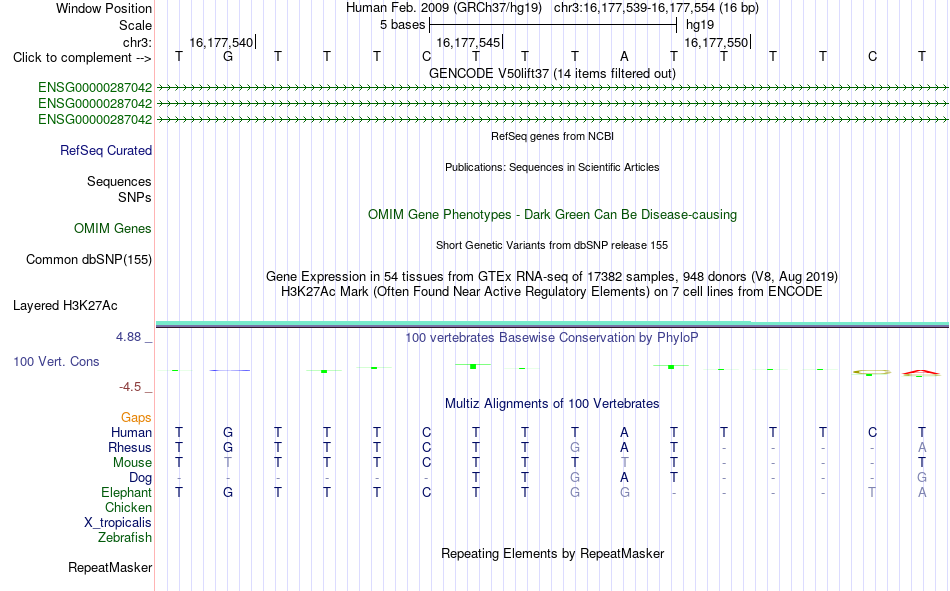Click the hg19 label beside scale bar
The width and height of the screenshot is (950, 591).
click(x=700, y=25)
